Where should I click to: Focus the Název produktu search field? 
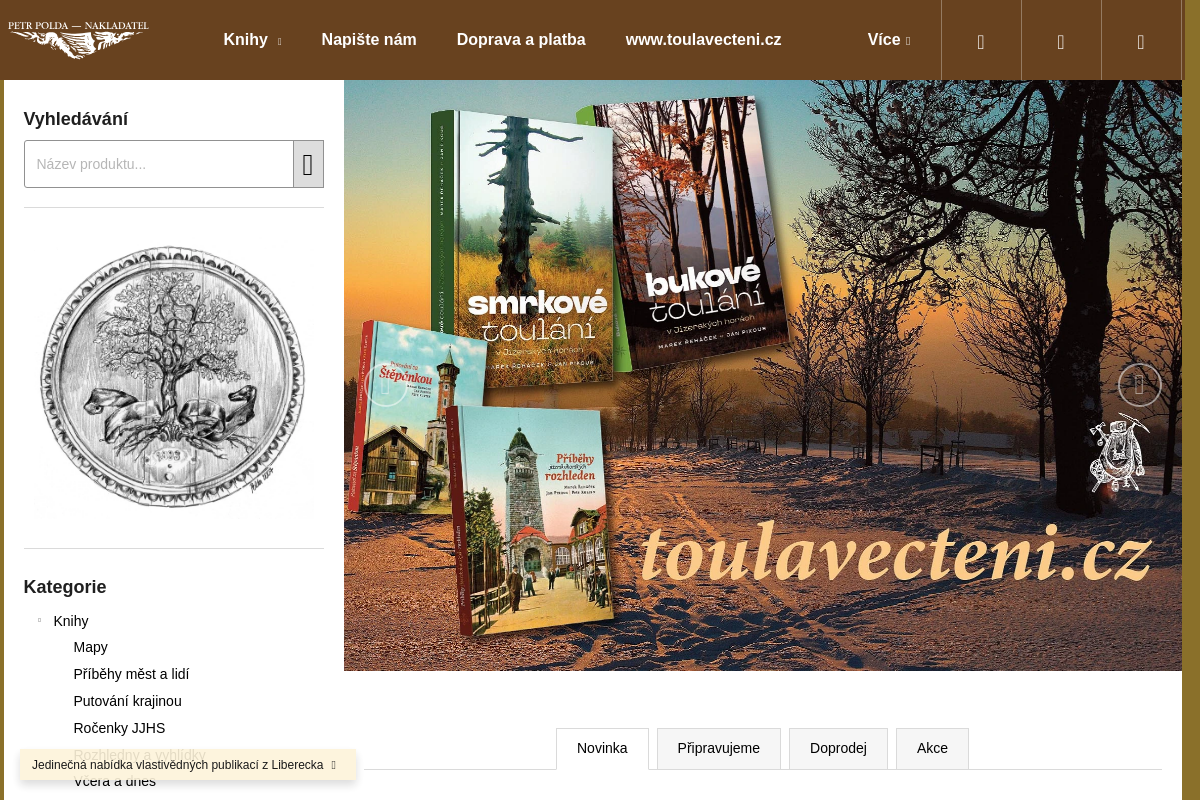pos(159,164)
